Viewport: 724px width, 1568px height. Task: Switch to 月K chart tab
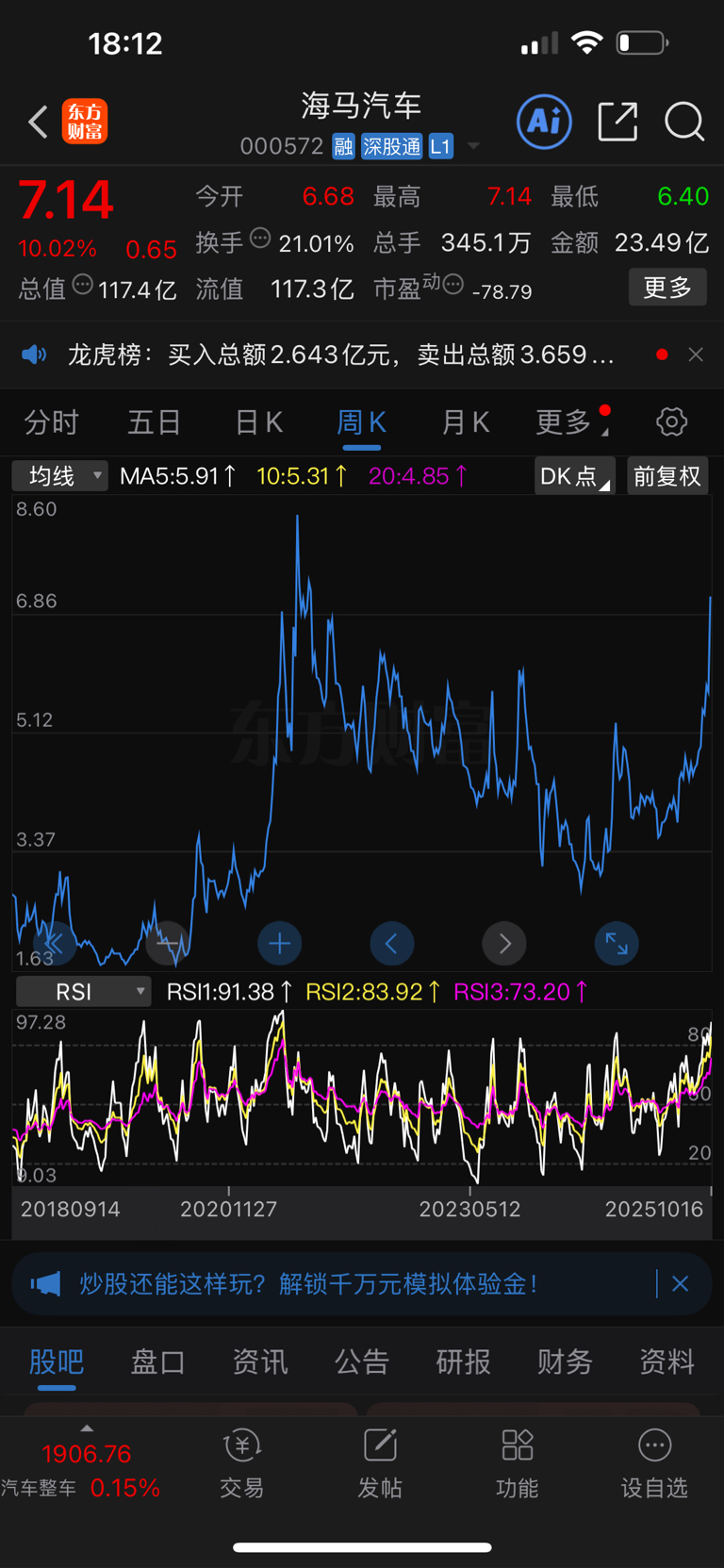pyautogui.click(x=465, y=422)
